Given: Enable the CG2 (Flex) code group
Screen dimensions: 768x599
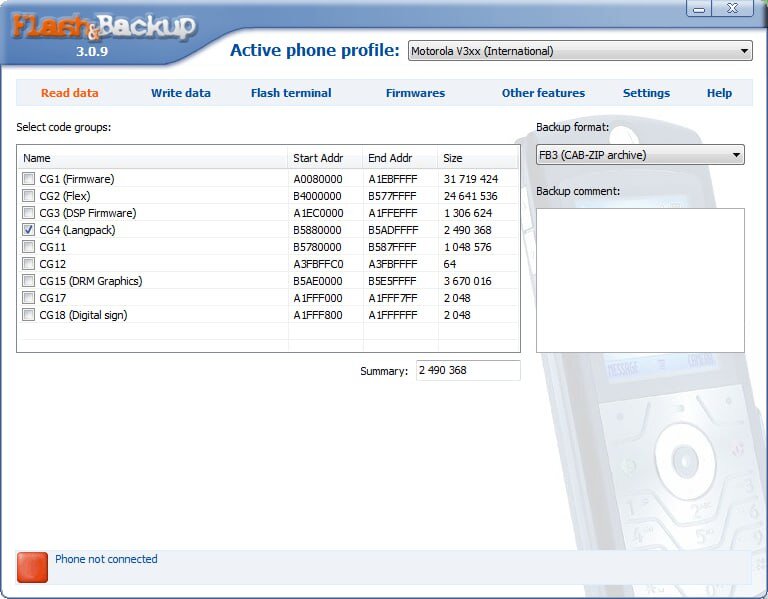Looking at the screenshot, I should (28, 196).
